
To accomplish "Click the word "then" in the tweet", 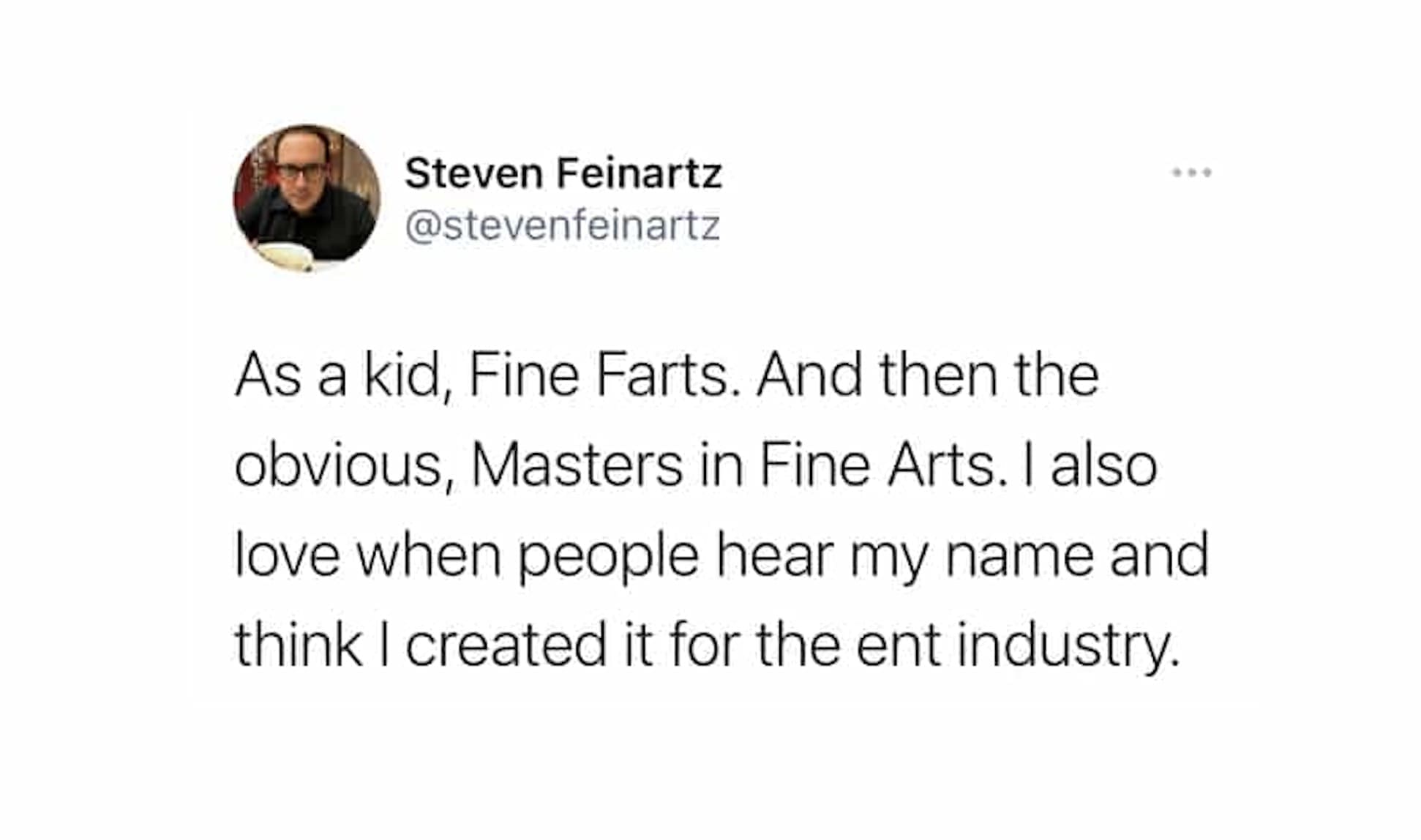I will (x=938, y=376).
